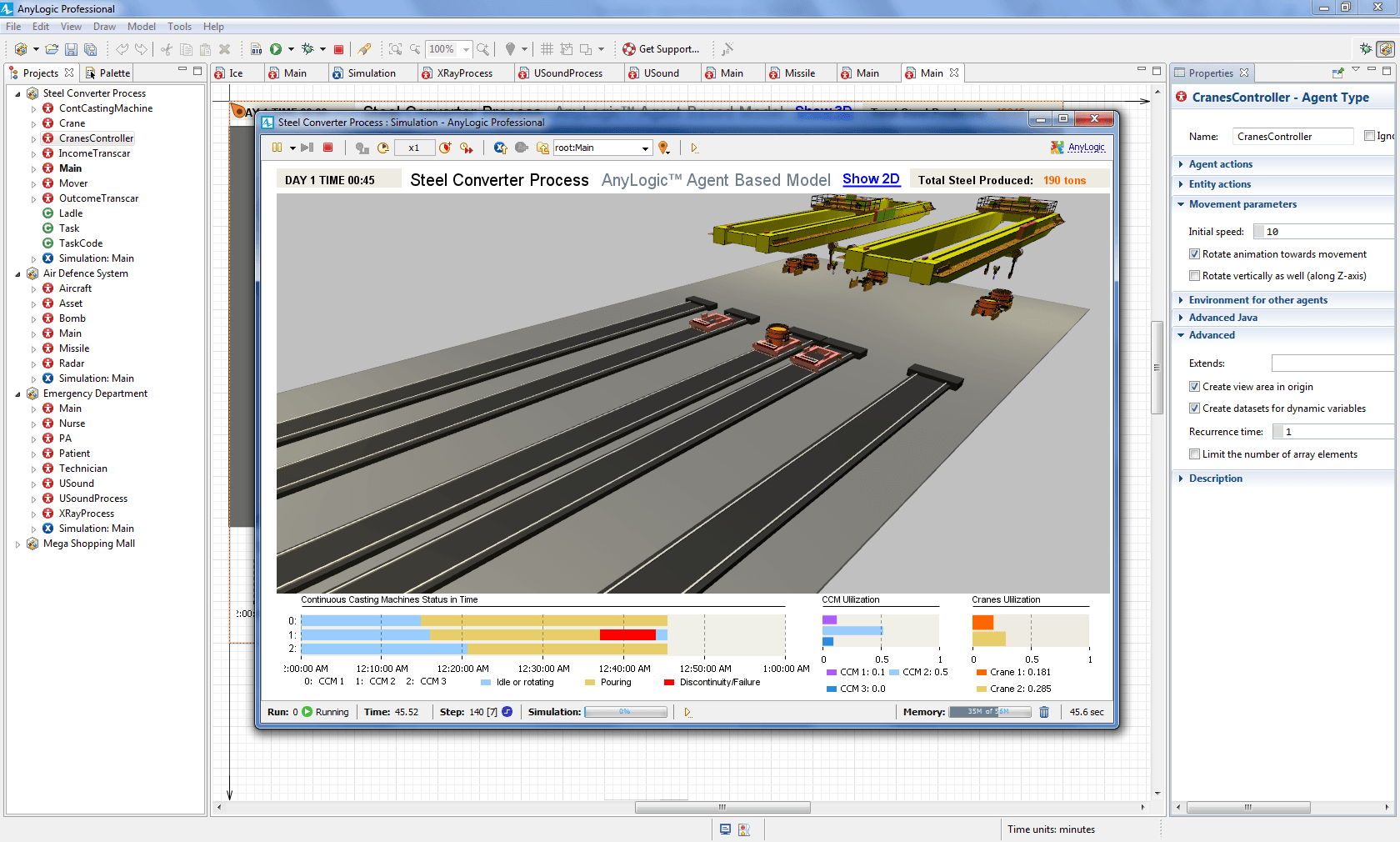Pause the running simulation
Screen dimensions: 1400x842
277,148
